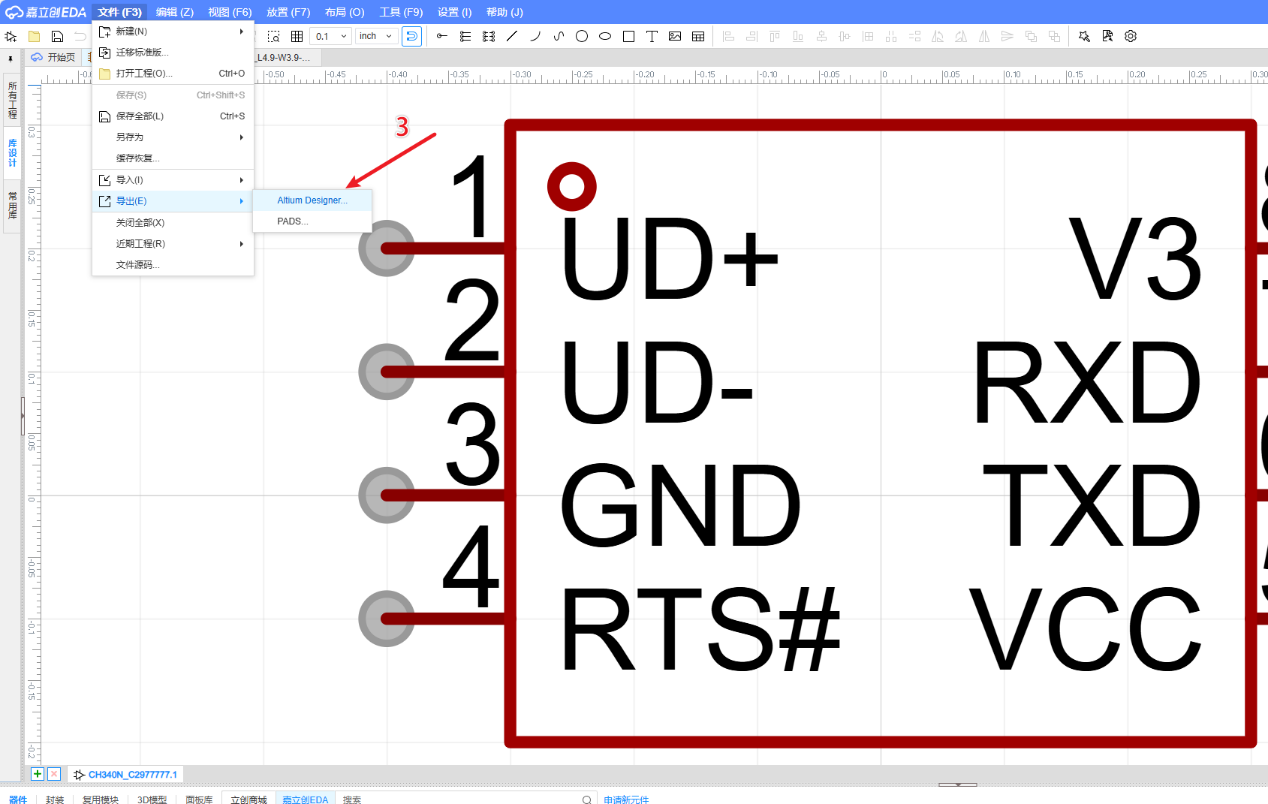
Task: Open the 工具 (F9) menu
Action: pos(401,12)
